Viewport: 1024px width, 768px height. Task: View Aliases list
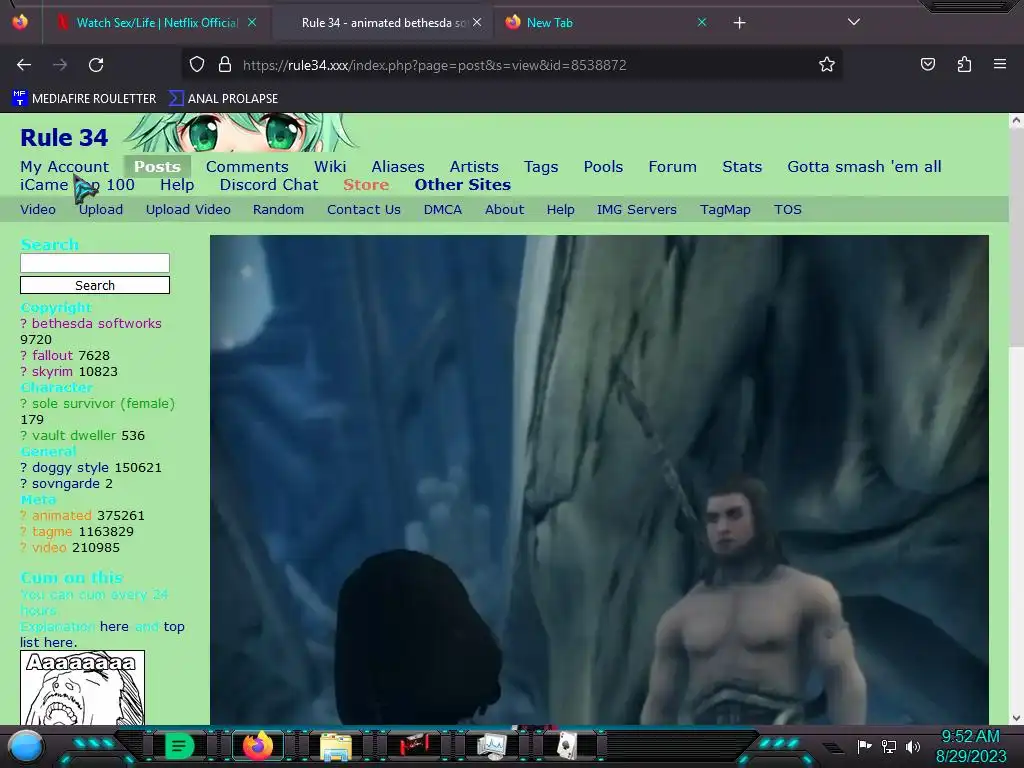tap(398, 167)
